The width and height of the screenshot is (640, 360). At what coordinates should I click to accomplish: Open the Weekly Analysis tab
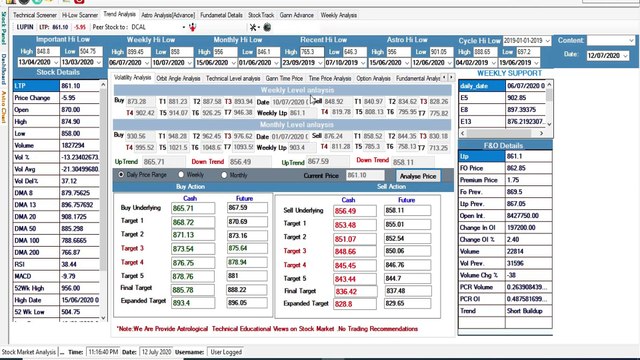[x=338, y=15]
